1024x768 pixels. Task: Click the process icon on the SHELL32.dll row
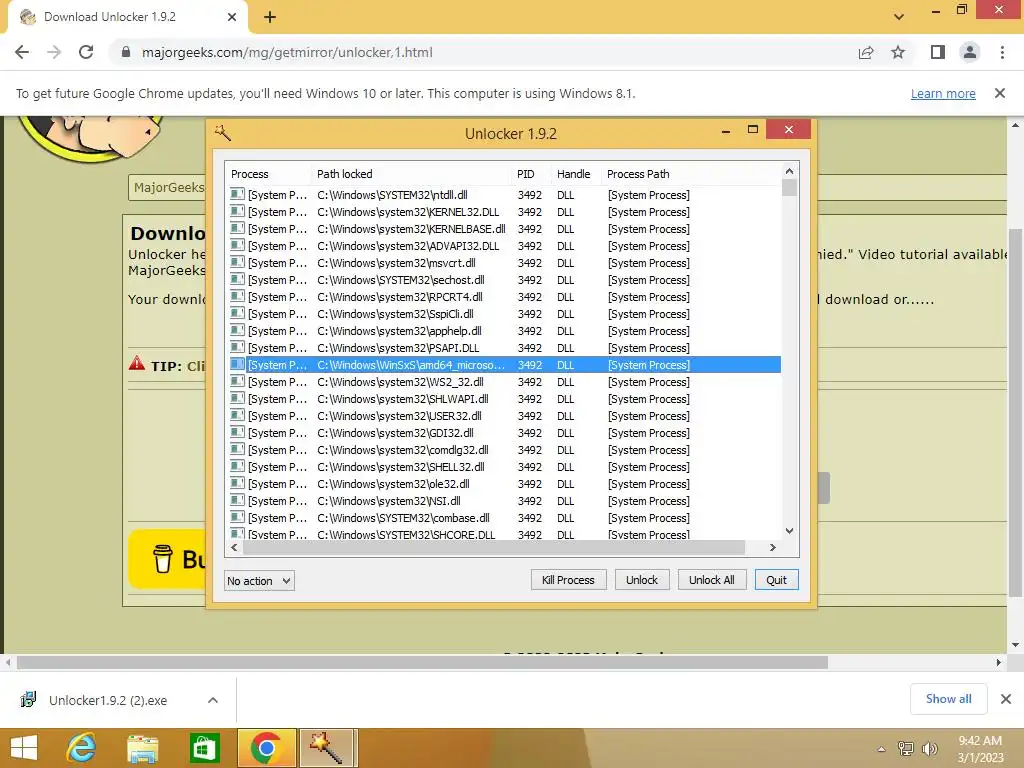coord(237,466)
